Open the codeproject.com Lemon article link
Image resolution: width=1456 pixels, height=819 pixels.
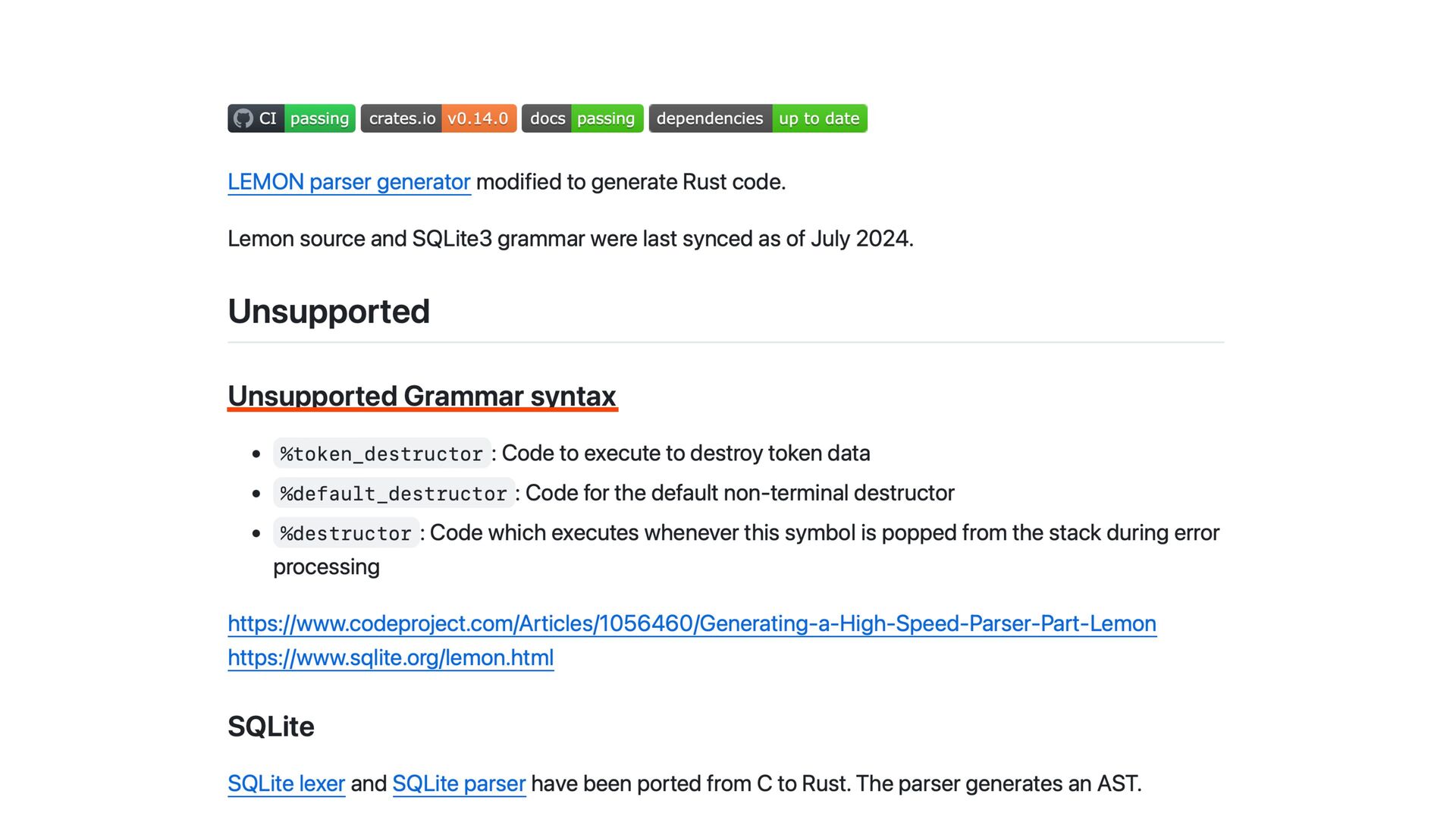click(692, 623)
